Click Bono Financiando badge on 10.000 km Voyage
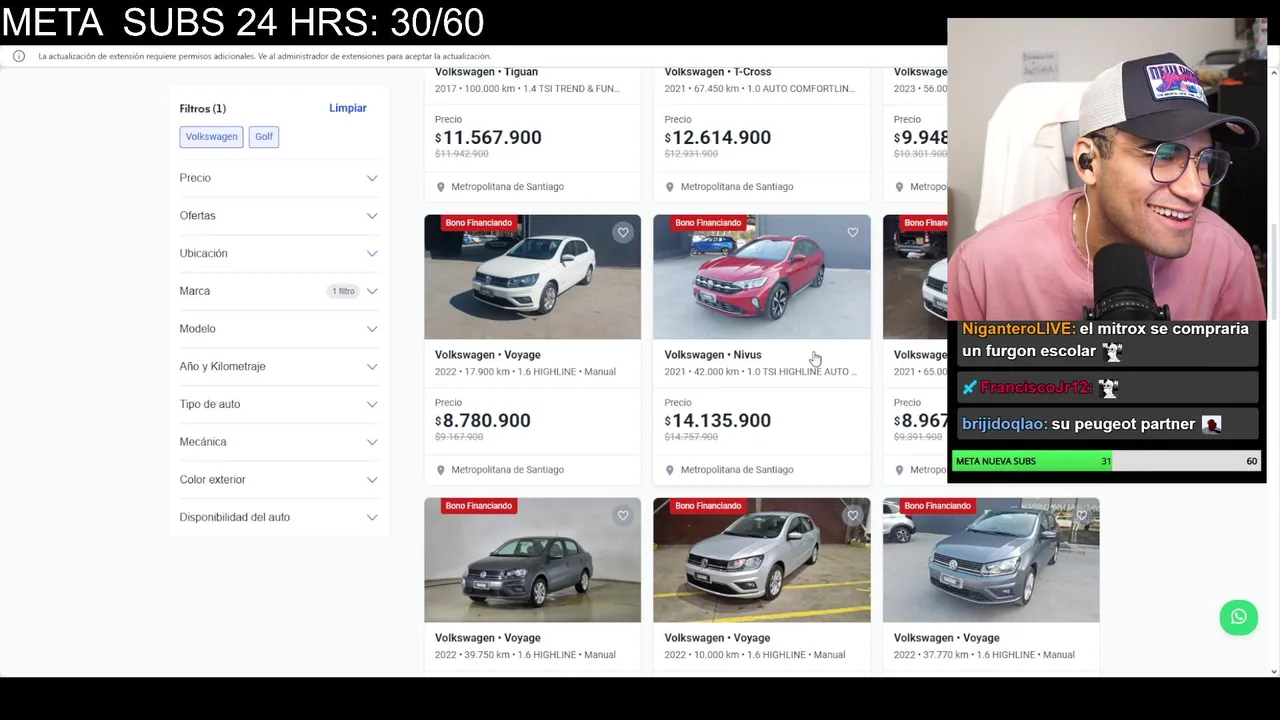This screenshot has width=1280, height=720. click(708, 506)
